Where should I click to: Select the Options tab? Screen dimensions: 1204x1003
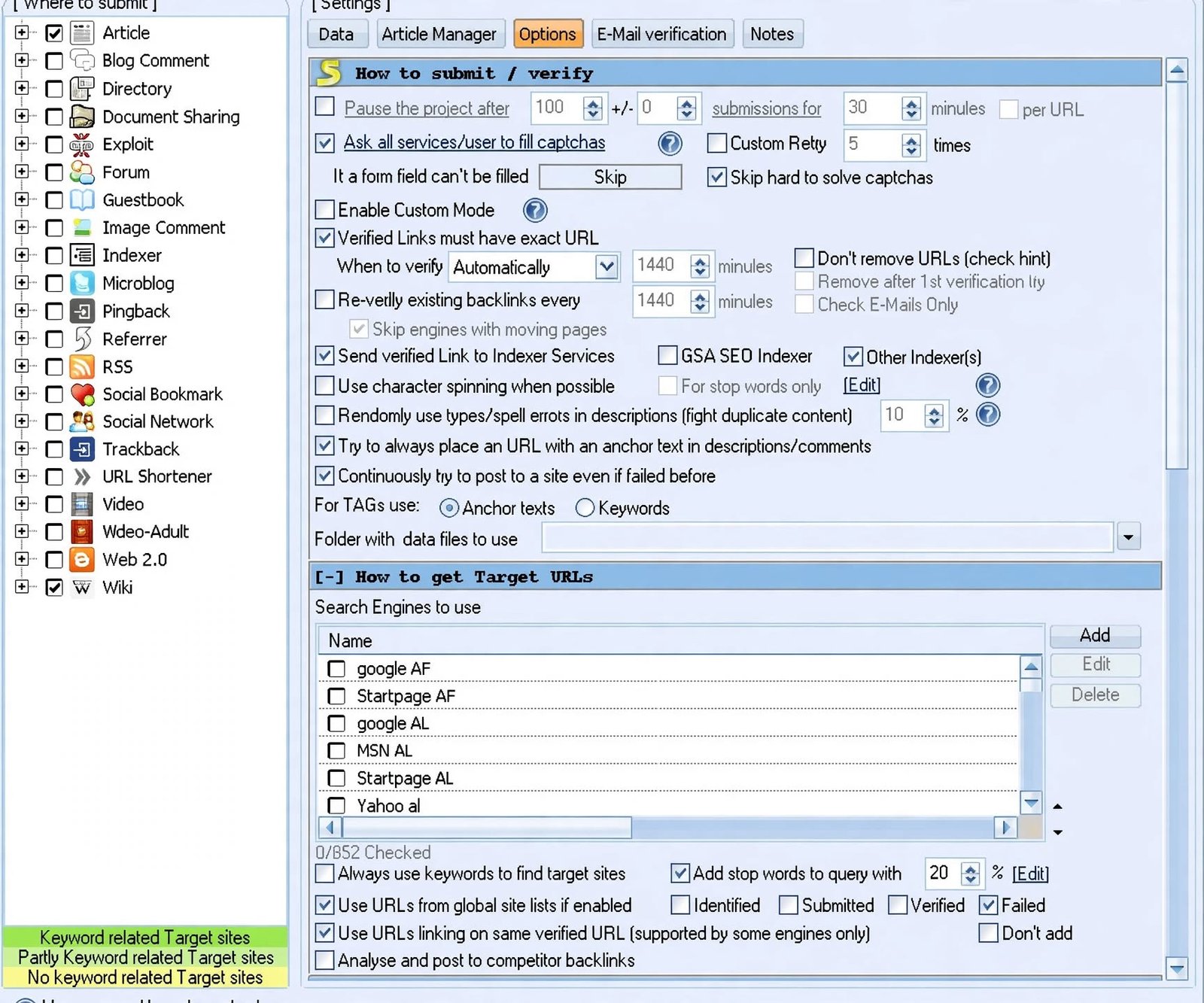pyautogui.click(x=548, y=35)
